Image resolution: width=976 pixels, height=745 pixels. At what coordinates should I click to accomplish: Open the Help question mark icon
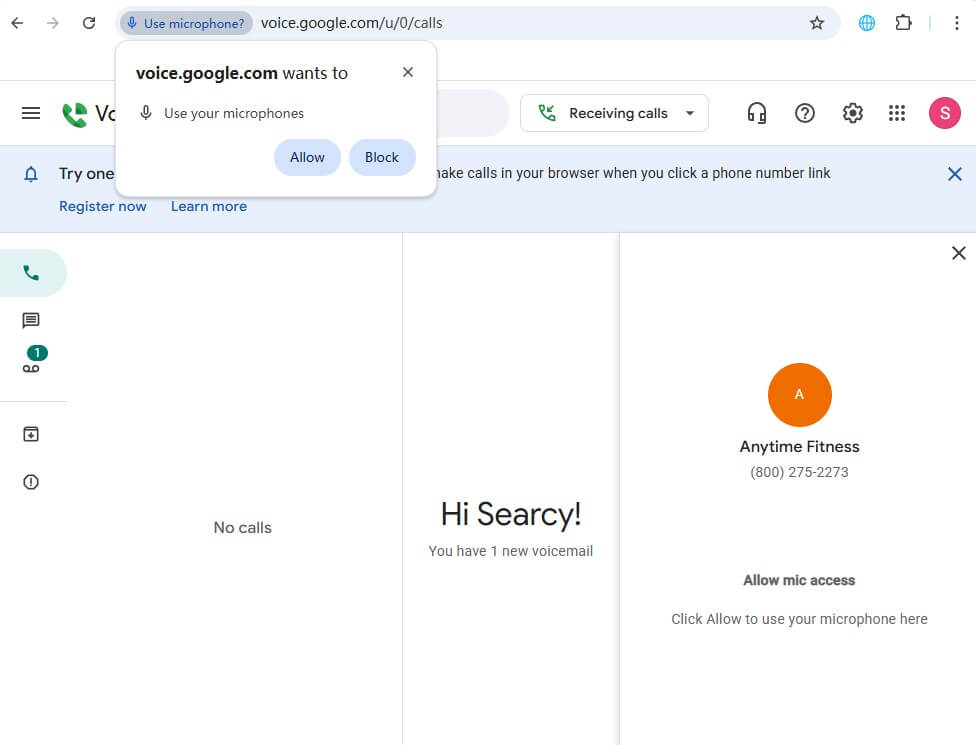click(x=804, y=113)
